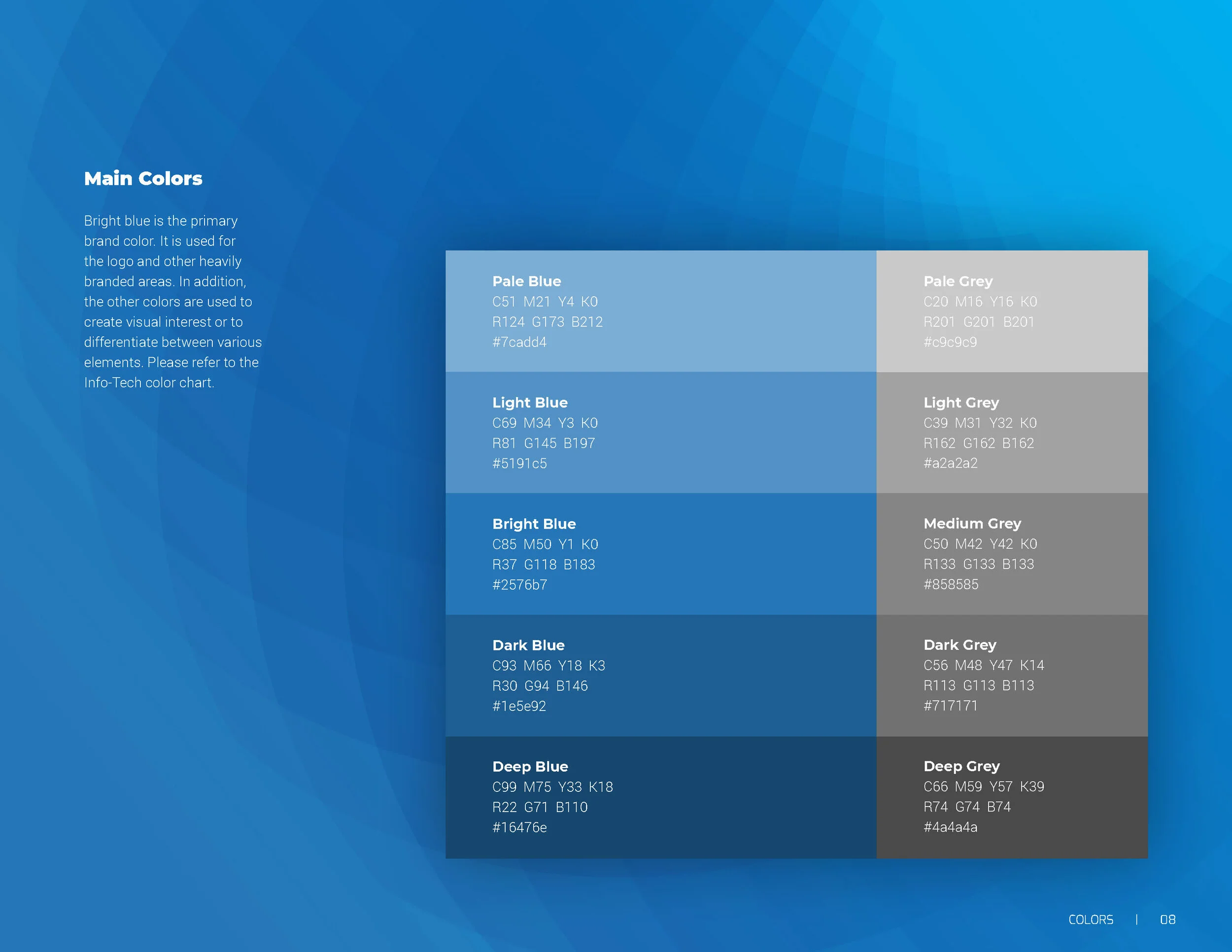The height and width of the screenshot is (952, 1232).
Task: Click the Main Colors heading
Action: tap(143, 178)
